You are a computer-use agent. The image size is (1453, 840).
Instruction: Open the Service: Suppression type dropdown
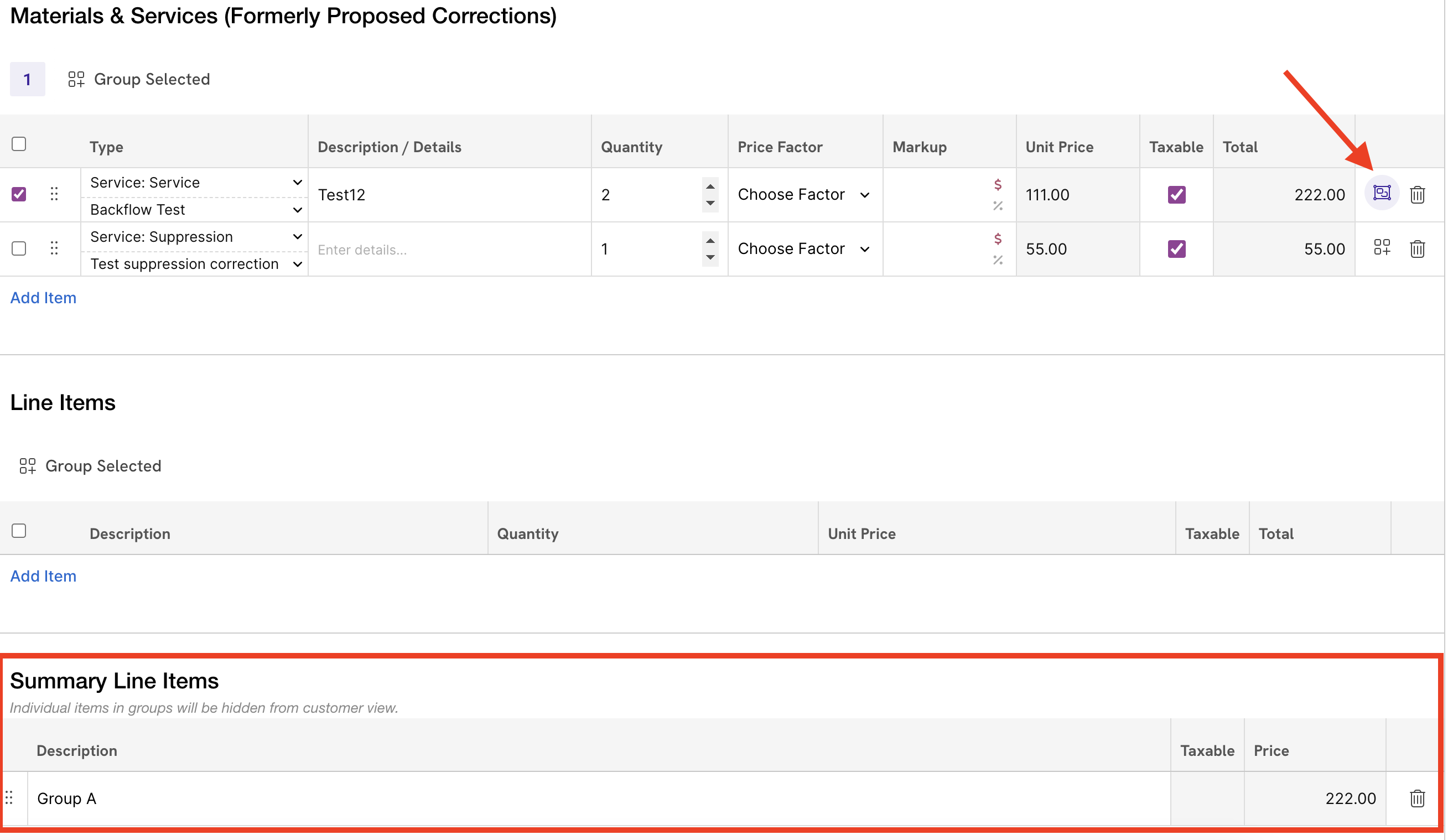pos(195,236)
